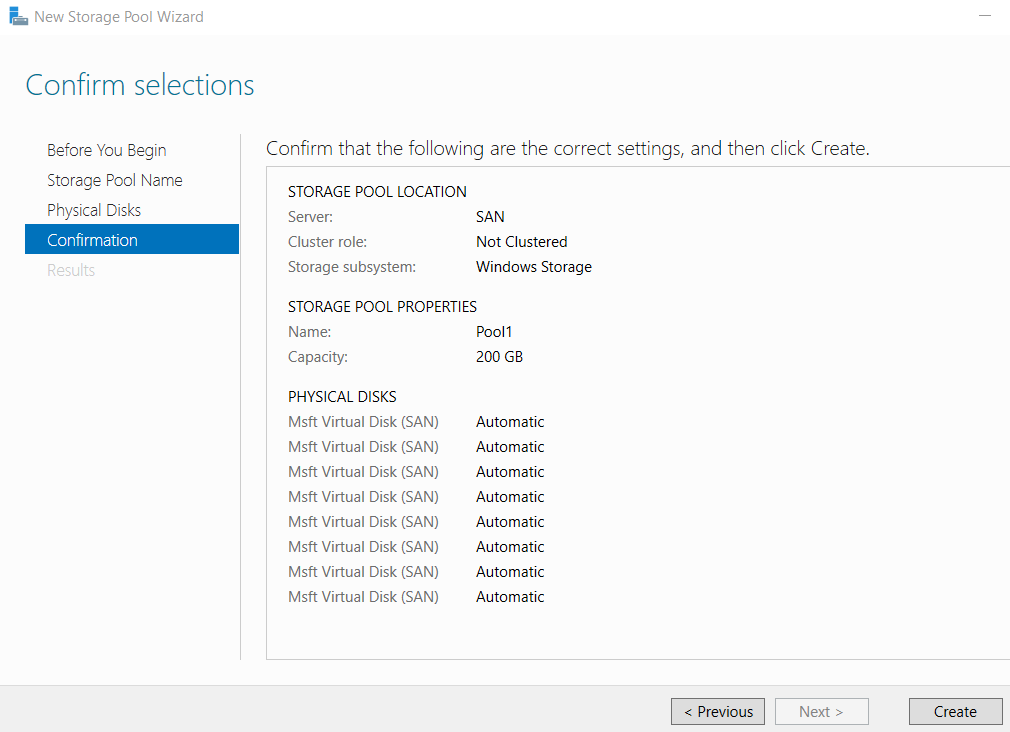1010x732 pixels.
Task: Click the Windows Storage subsystem value
Action: click(533, 267)
